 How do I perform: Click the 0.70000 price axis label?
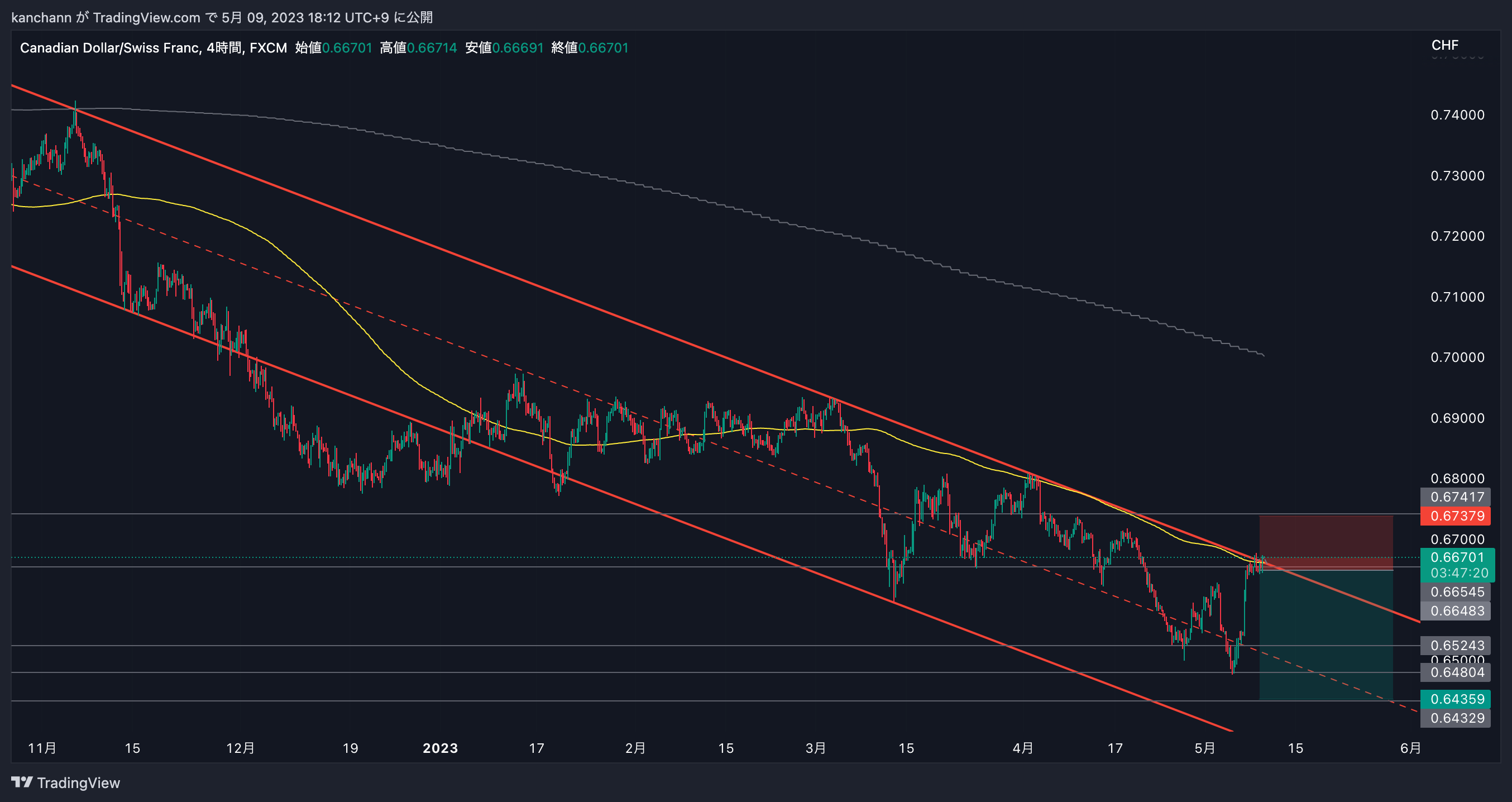1457,357
